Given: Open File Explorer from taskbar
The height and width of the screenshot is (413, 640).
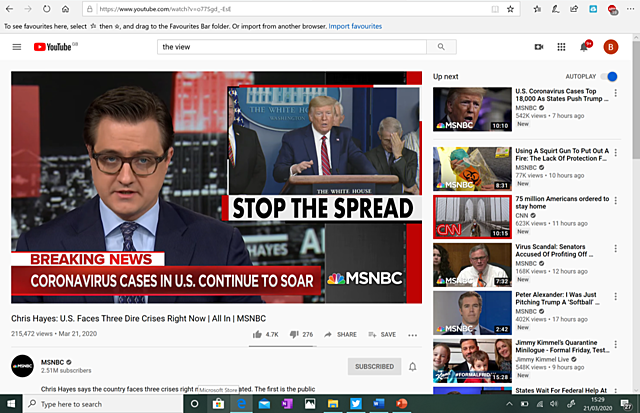Looking at the screenshot, I should 333,404.
